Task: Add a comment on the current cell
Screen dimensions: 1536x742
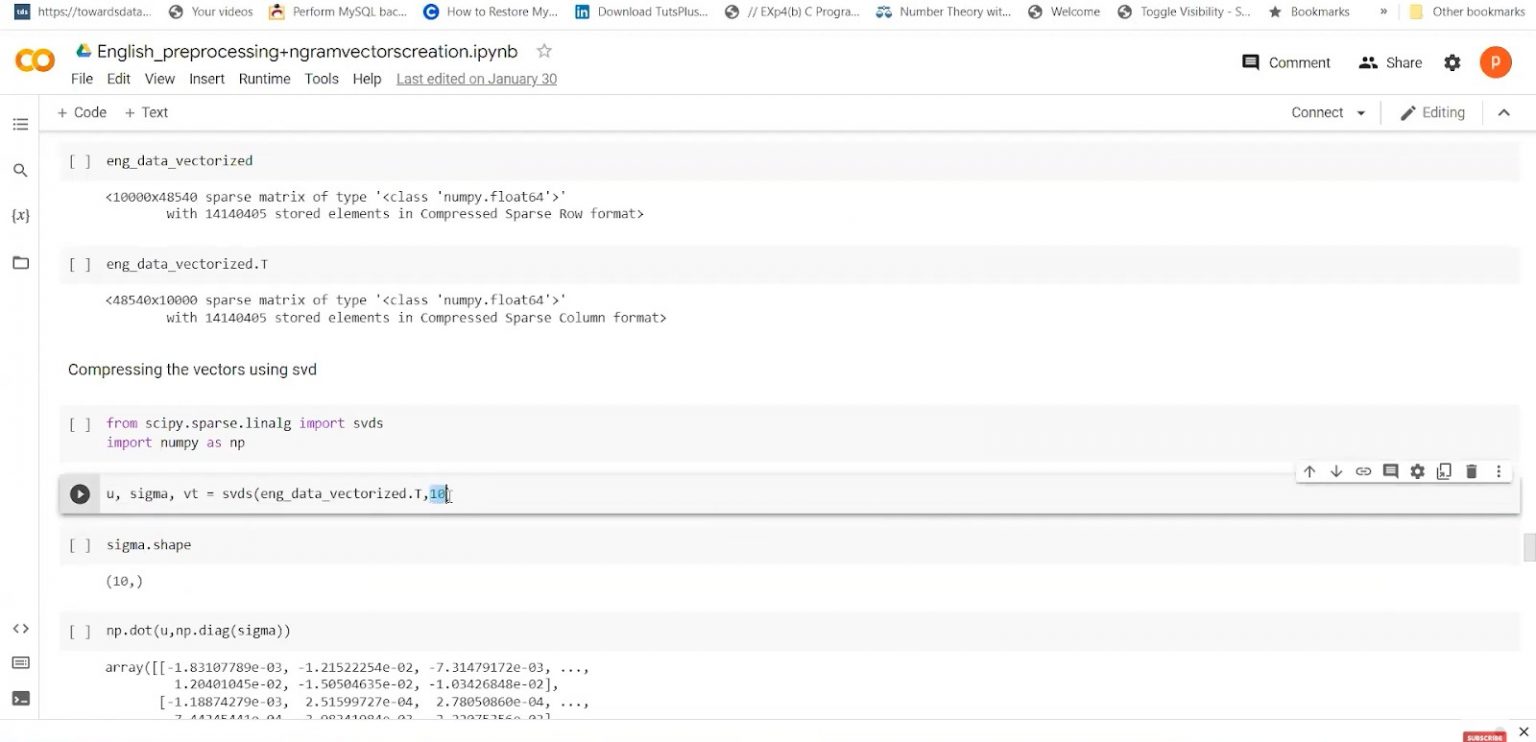Action: pos(1390,471)
